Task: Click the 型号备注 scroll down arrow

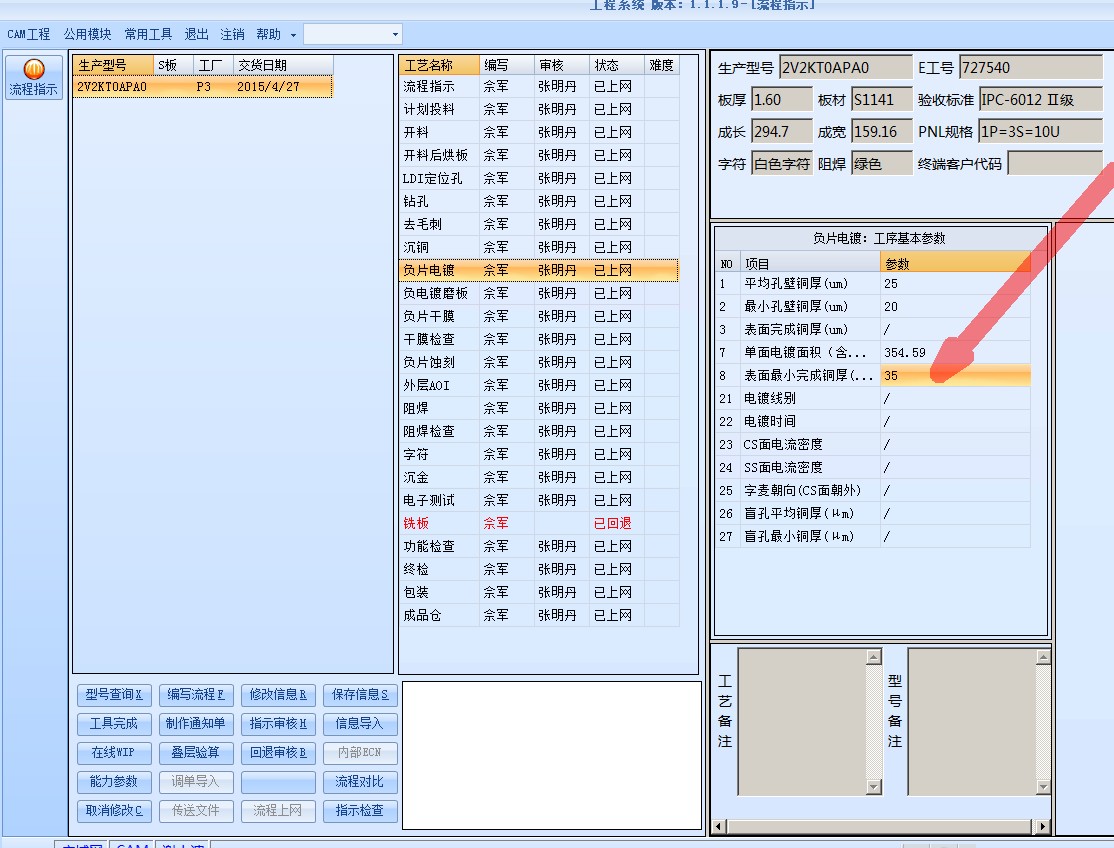Action: click(x=1044, y=787)
